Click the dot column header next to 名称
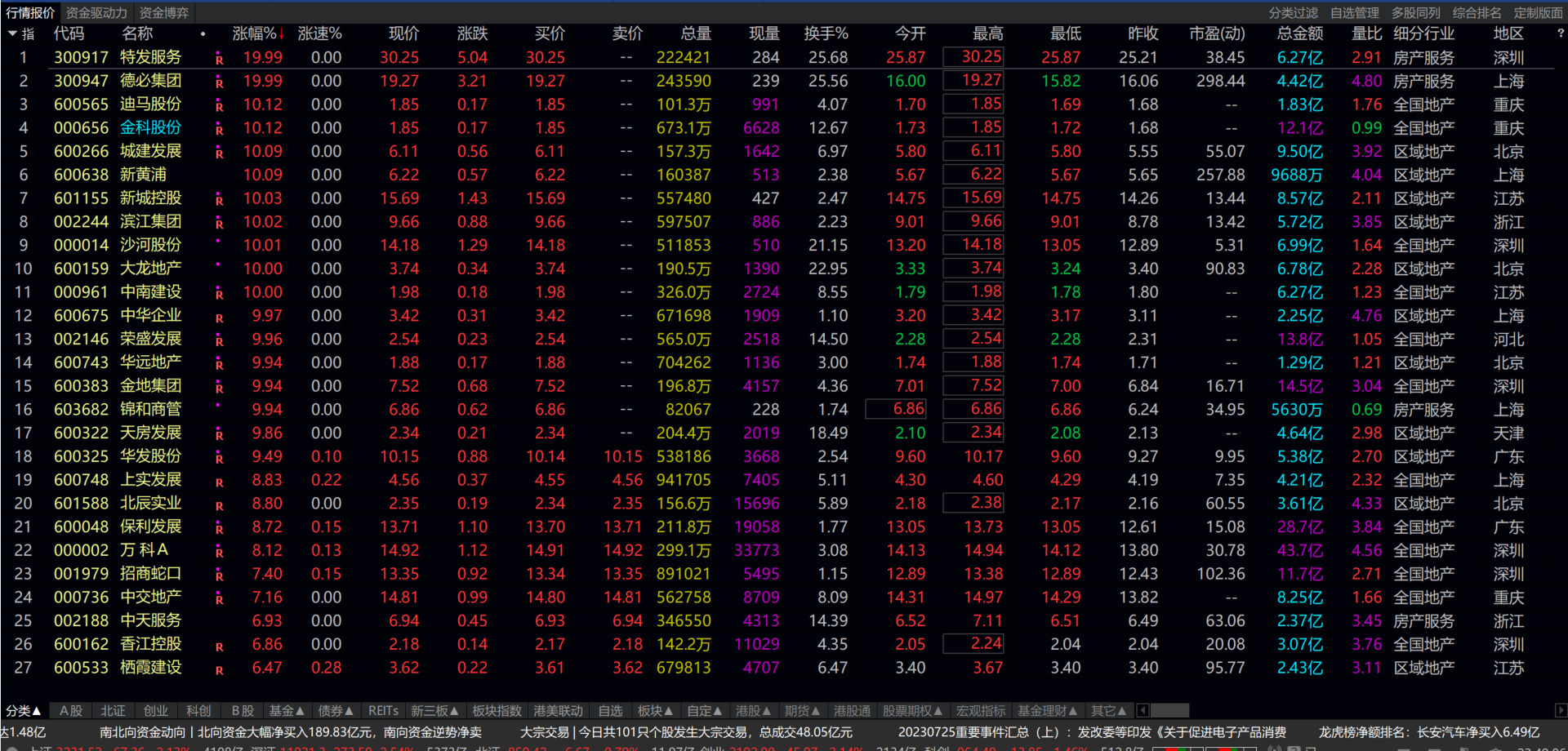The height and width of the screenshot is (751, 1568). click(203, 34)
